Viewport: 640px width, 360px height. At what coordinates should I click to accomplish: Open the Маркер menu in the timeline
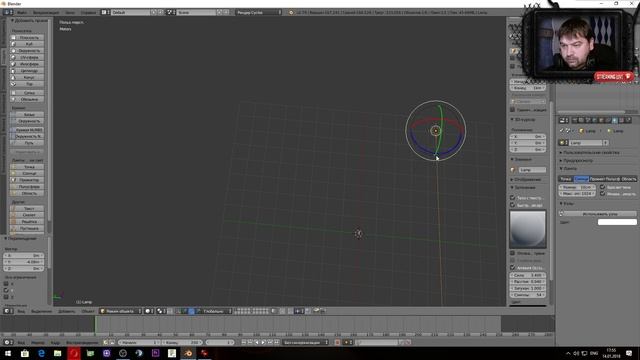click(x=38, y=342)
